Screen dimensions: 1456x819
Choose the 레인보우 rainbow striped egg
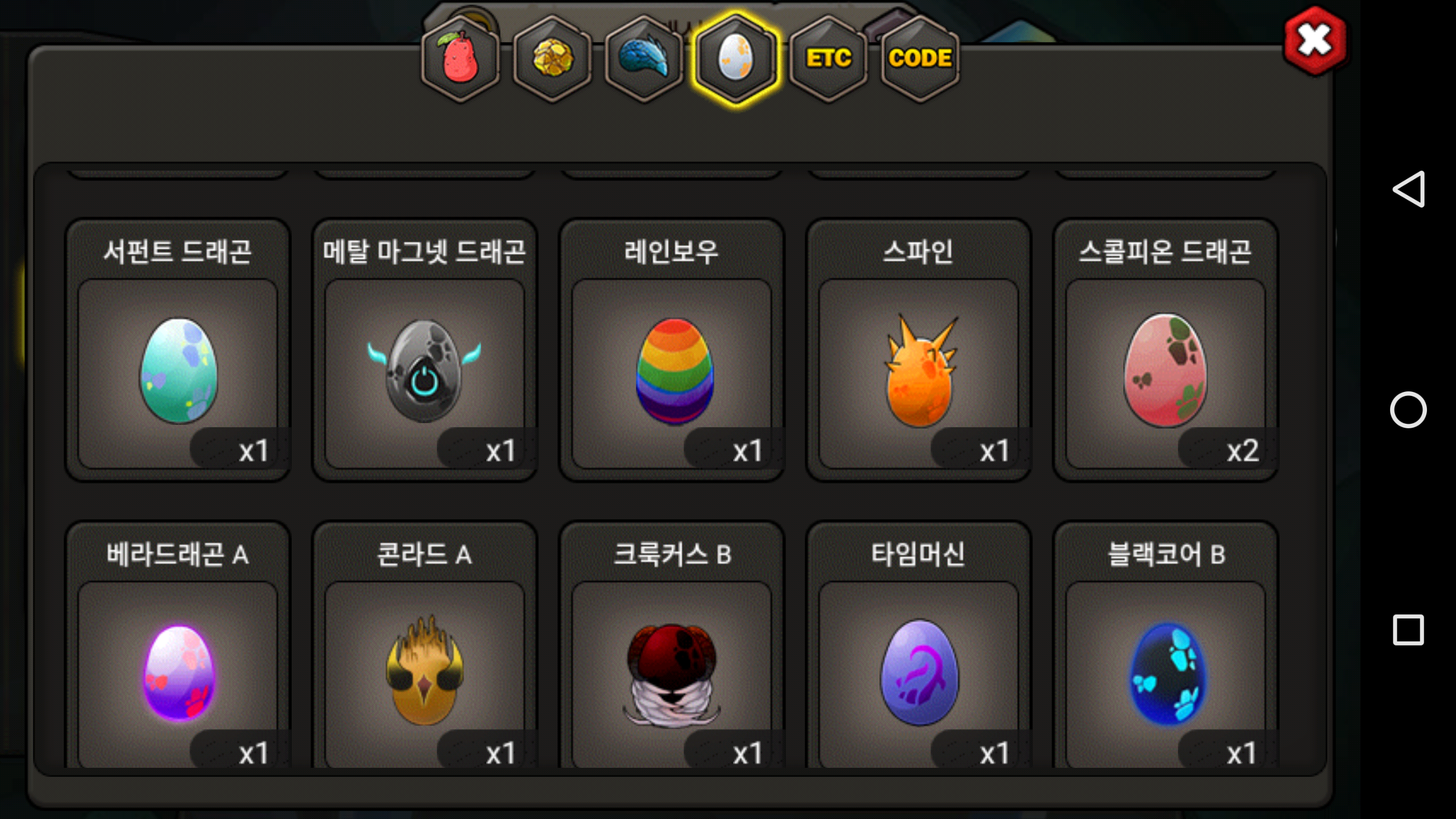[x=672, y=350]
